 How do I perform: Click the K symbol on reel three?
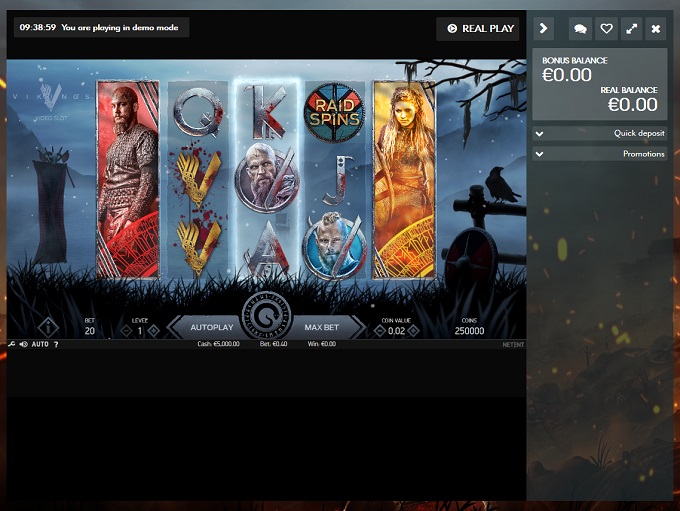click(267, 112)
